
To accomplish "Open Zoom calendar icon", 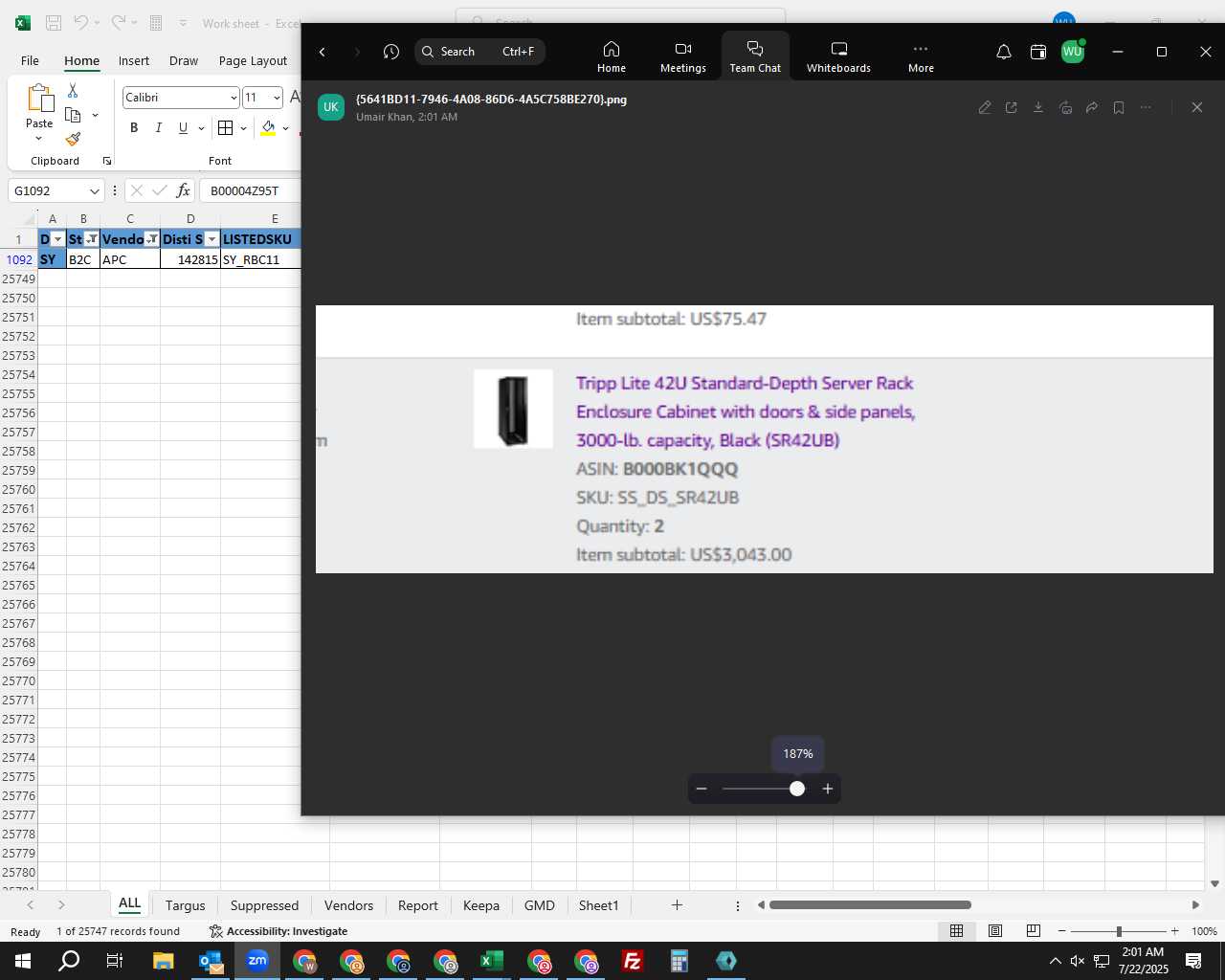I will click(x=1038, y=52).
